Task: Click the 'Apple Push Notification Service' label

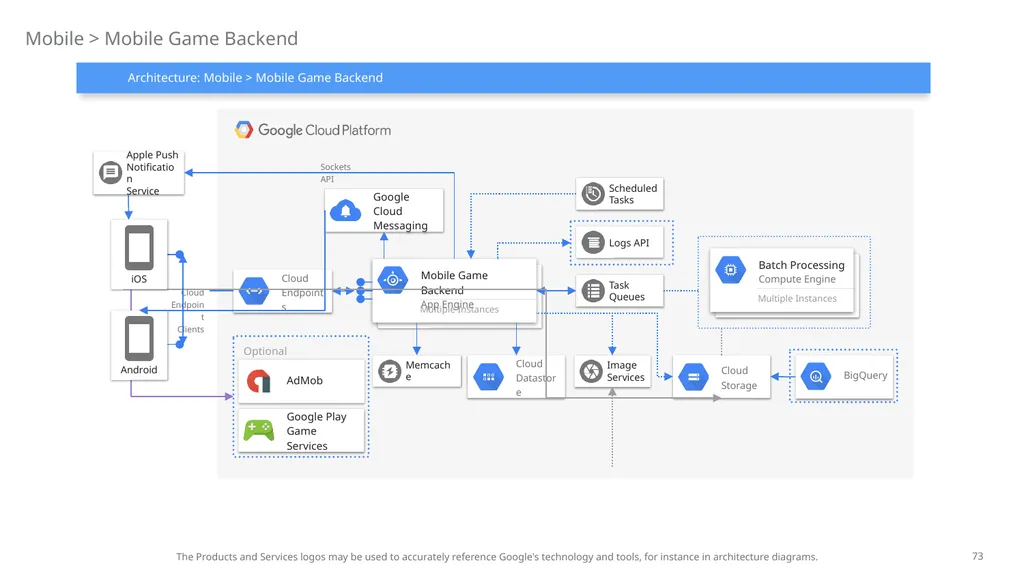Action: click(x=152, y=173)
